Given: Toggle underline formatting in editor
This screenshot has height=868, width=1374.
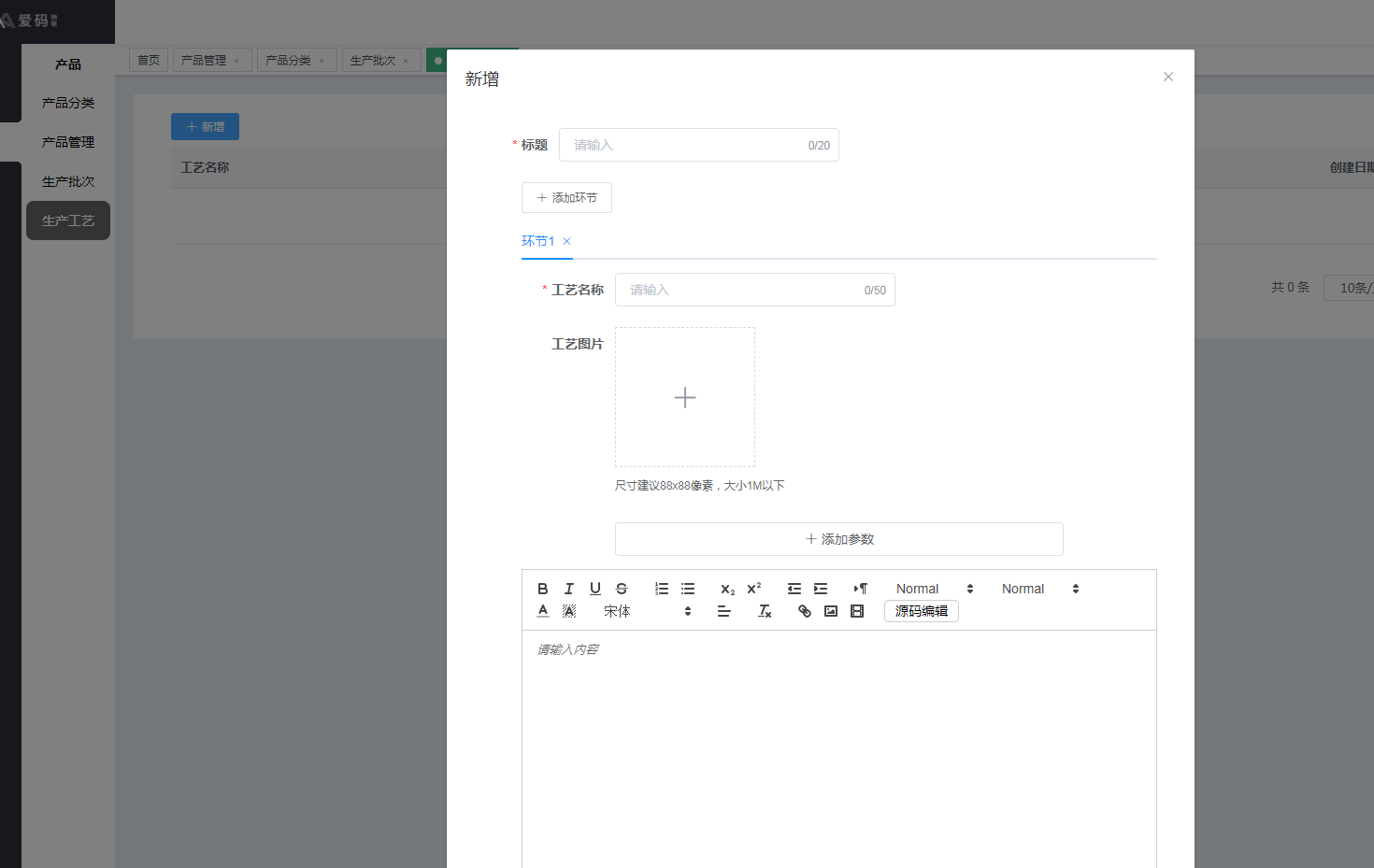Looking at the screenshot, I should pos(595,589).
